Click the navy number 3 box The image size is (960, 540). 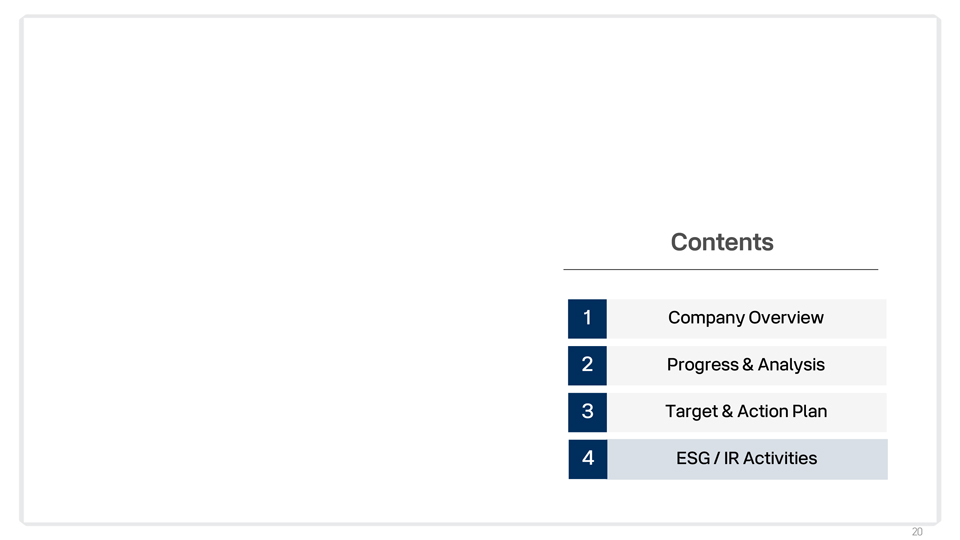(x=587, y=411)
